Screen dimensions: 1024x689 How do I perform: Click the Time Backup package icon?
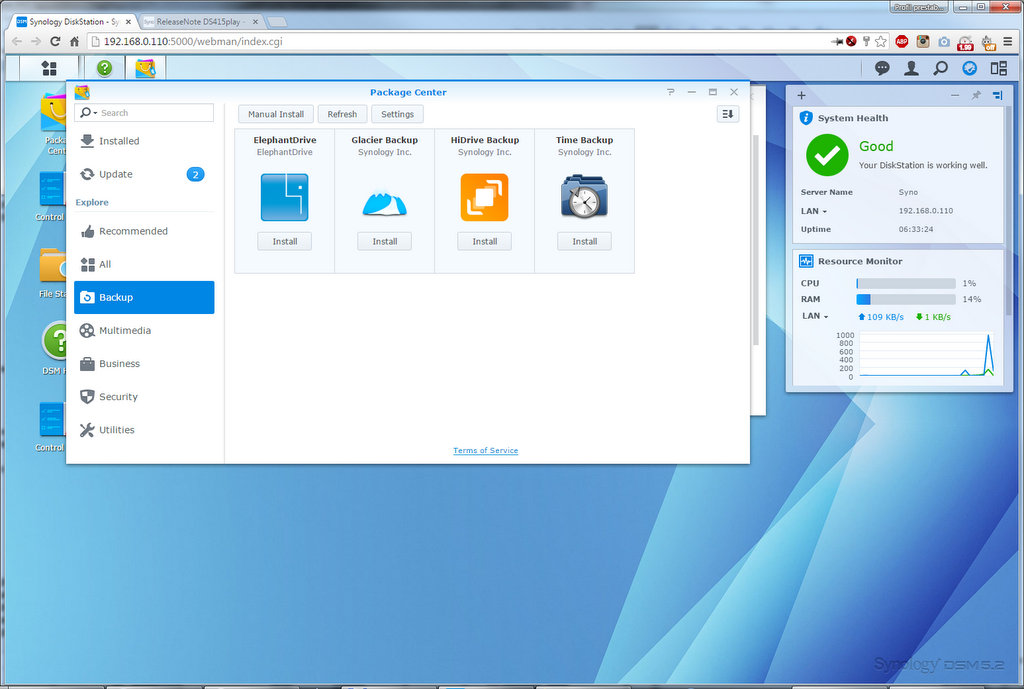click(584, 197)
